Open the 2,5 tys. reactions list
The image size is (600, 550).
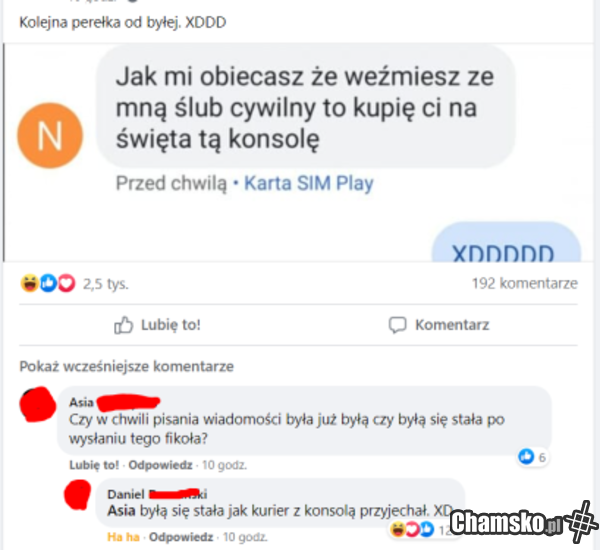(106, 284)
